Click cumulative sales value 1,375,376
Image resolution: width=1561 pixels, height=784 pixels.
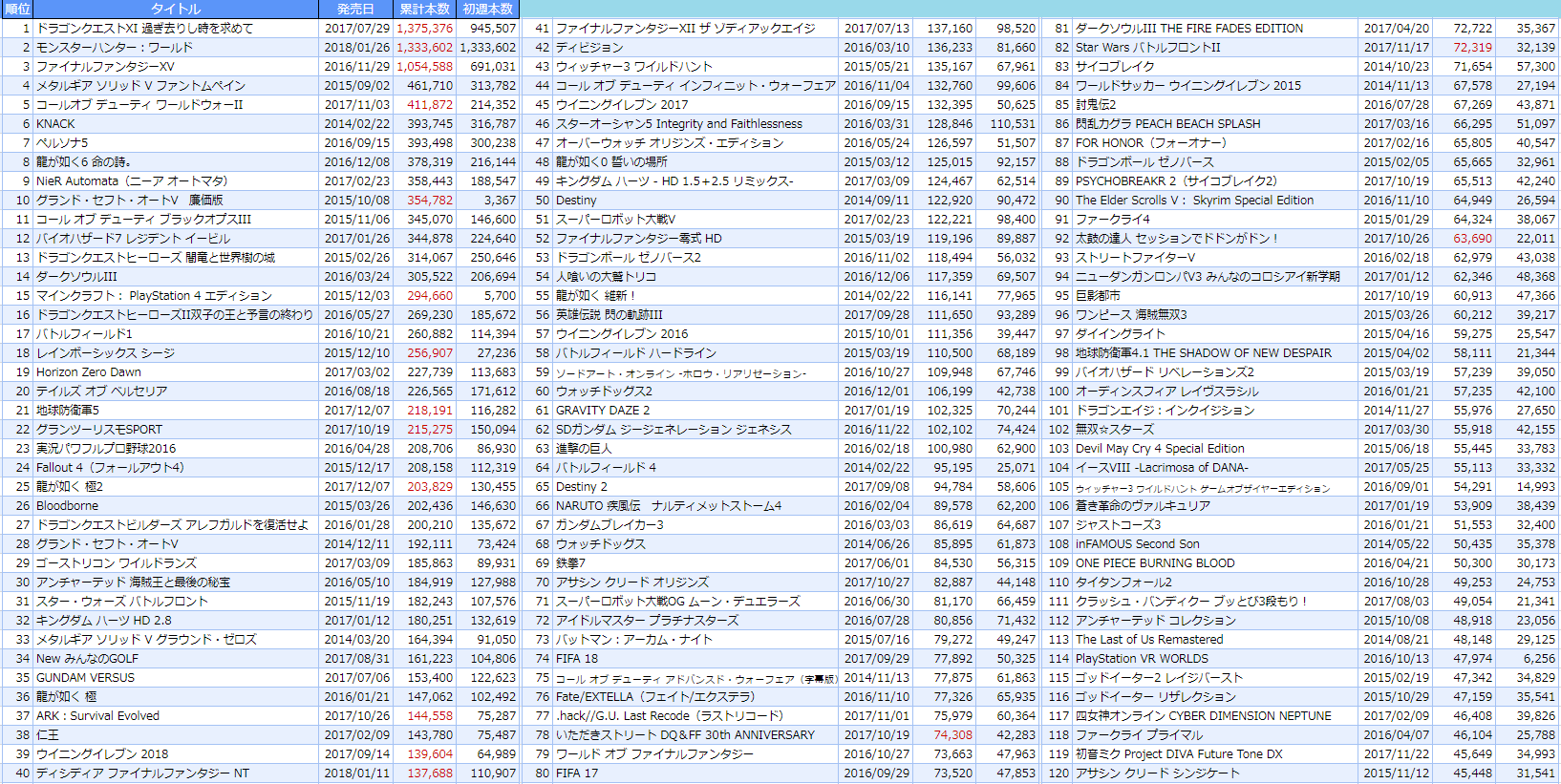click(424, 29)
